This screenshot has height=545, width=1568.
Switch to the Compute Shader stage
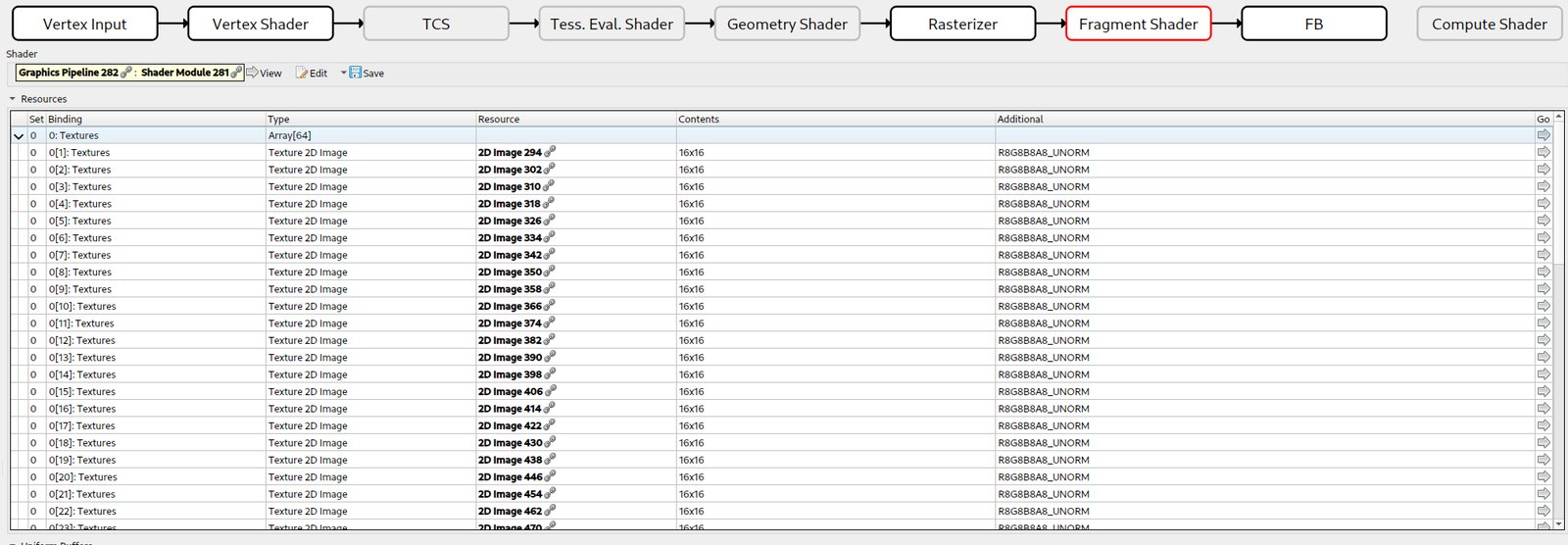point(1489,24)
